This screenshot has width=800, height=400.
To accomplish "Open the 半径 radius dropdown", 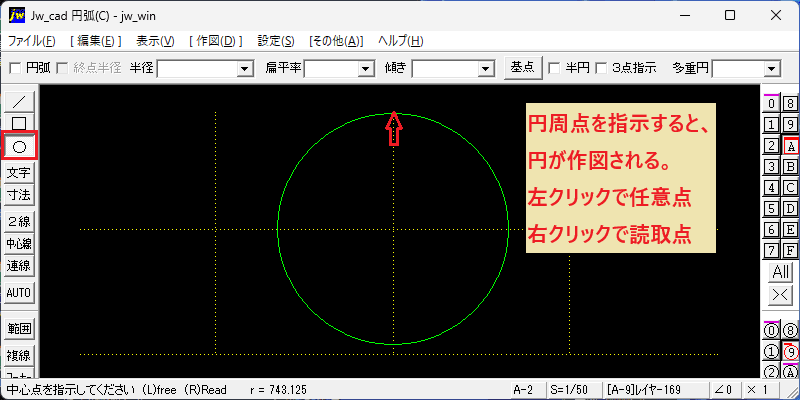I will point(245,69).
